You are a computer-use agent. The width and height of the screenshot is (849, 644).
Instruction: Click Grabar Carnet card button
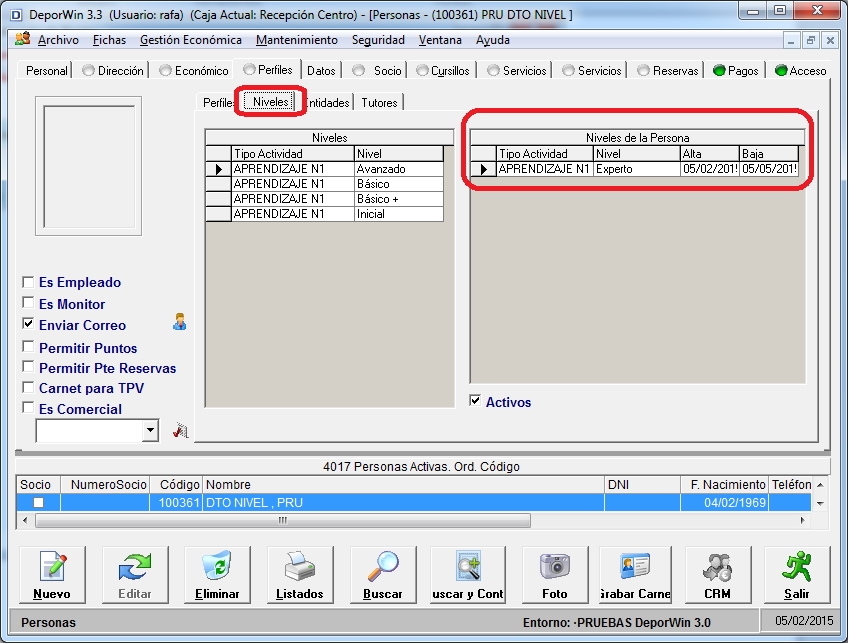tap(635, 575)
